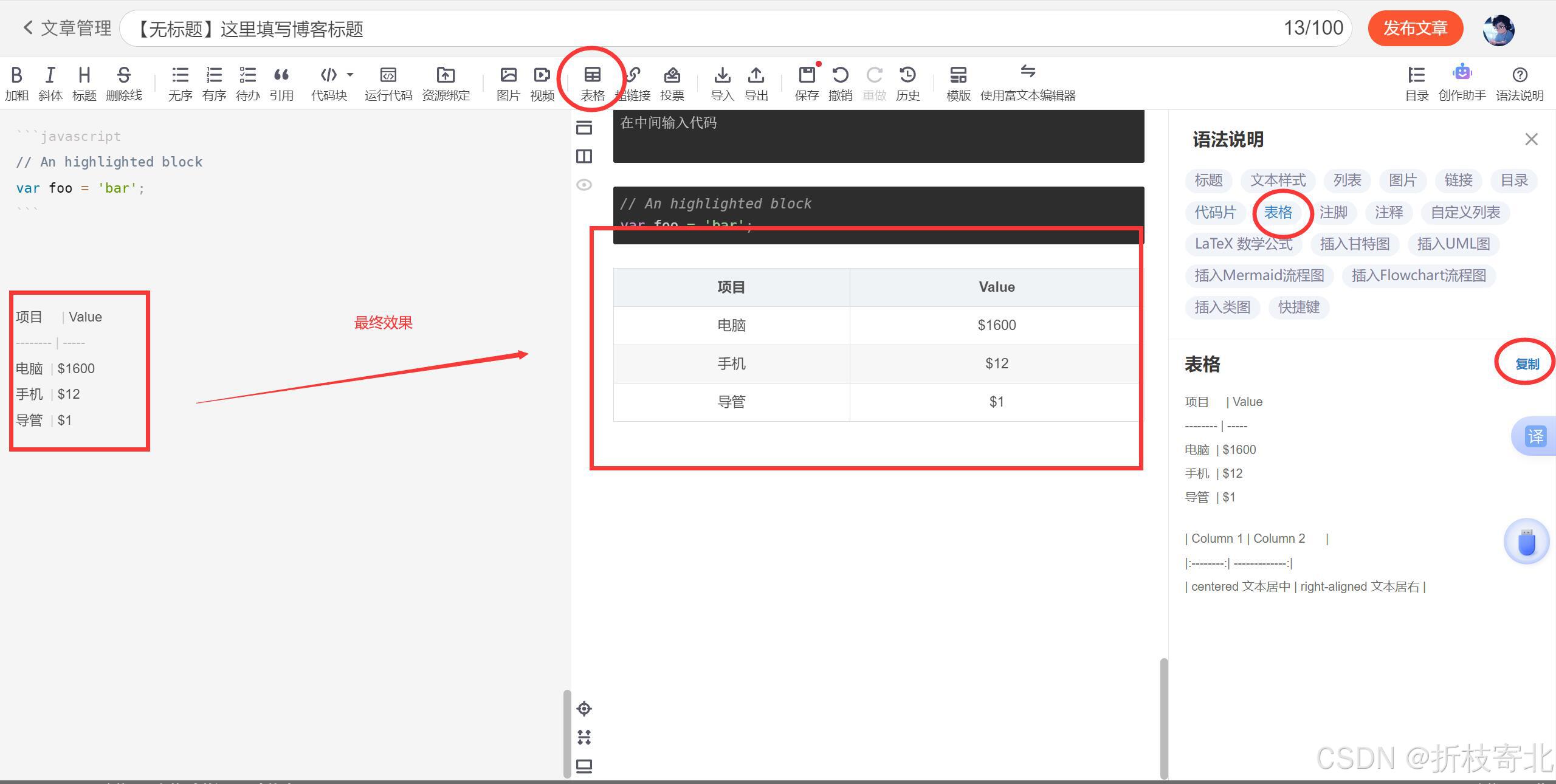Select the 代码片 syntax tab
The image size is (1556, 784).
click(x=1215, y=212)
